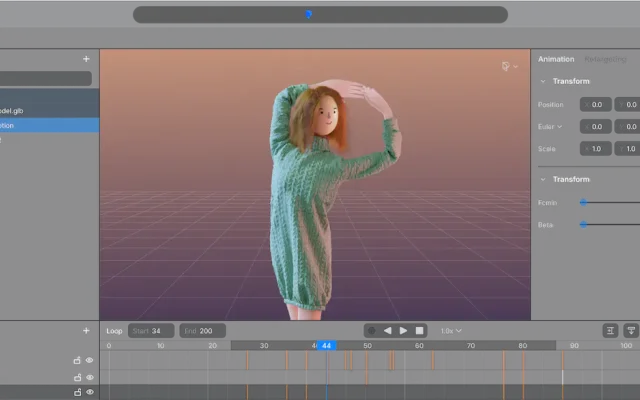The image size is (640, 400).
Task: Toggle visibility eye of second timeline track
Action: point(90,378)
